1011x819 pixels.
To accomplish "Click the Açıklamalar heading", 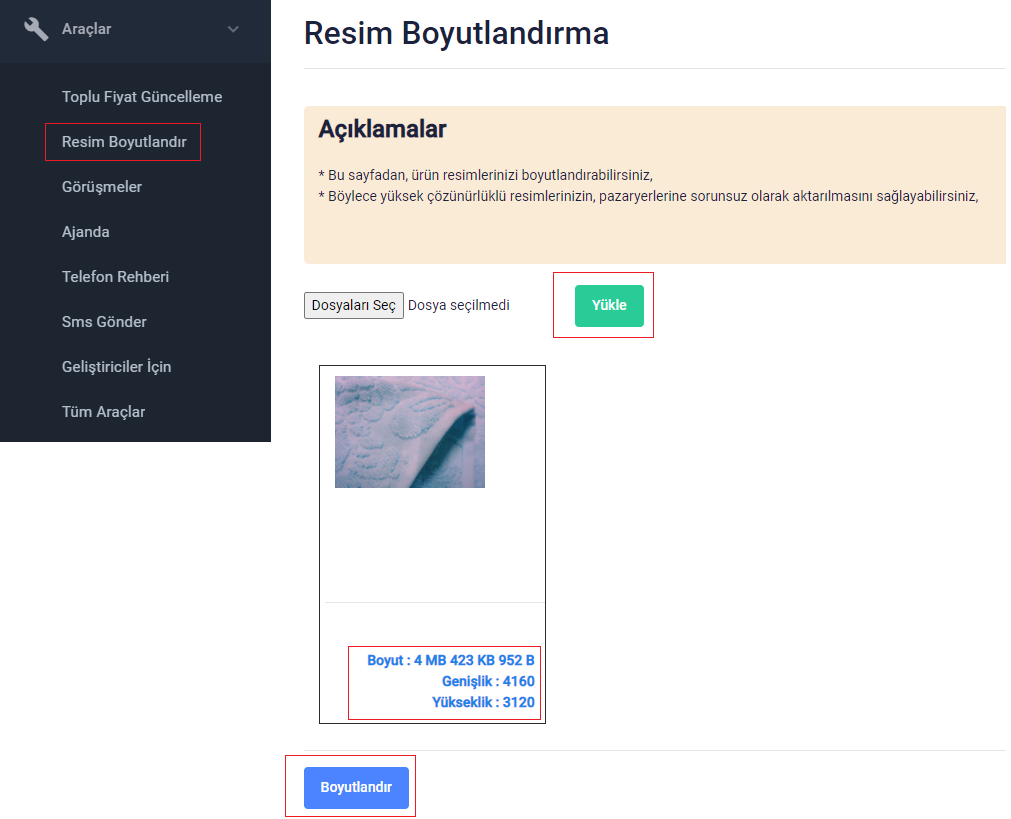I will [x=382, y=130].
